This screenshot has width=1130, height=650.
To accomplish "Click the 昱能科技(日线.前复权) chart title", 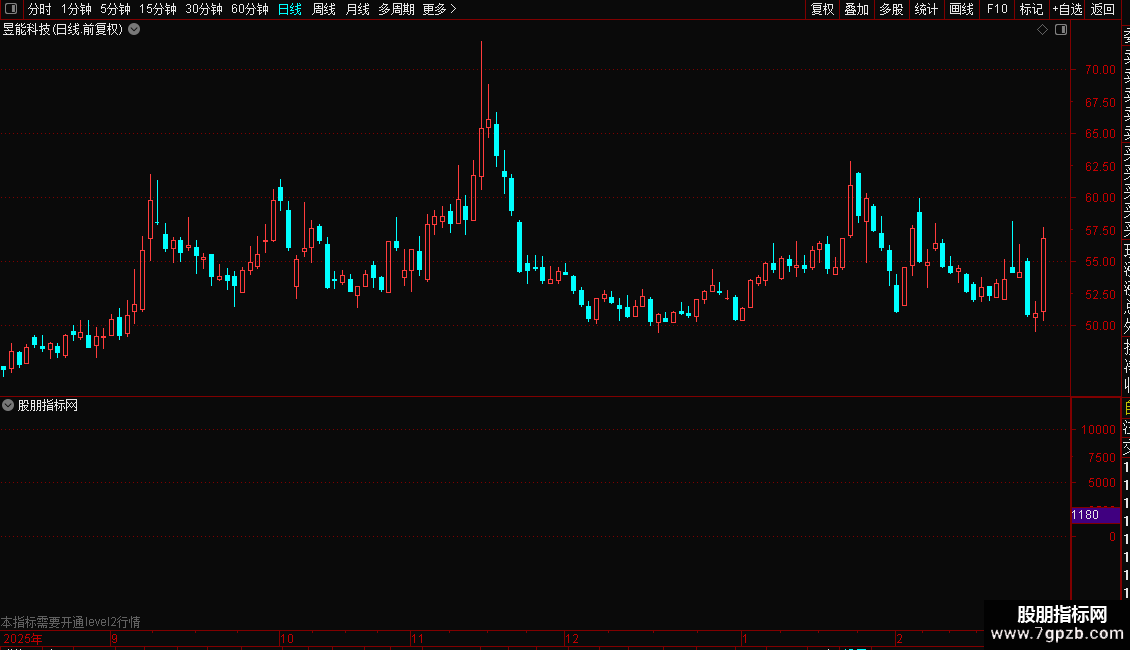I will tap(63, 30).
